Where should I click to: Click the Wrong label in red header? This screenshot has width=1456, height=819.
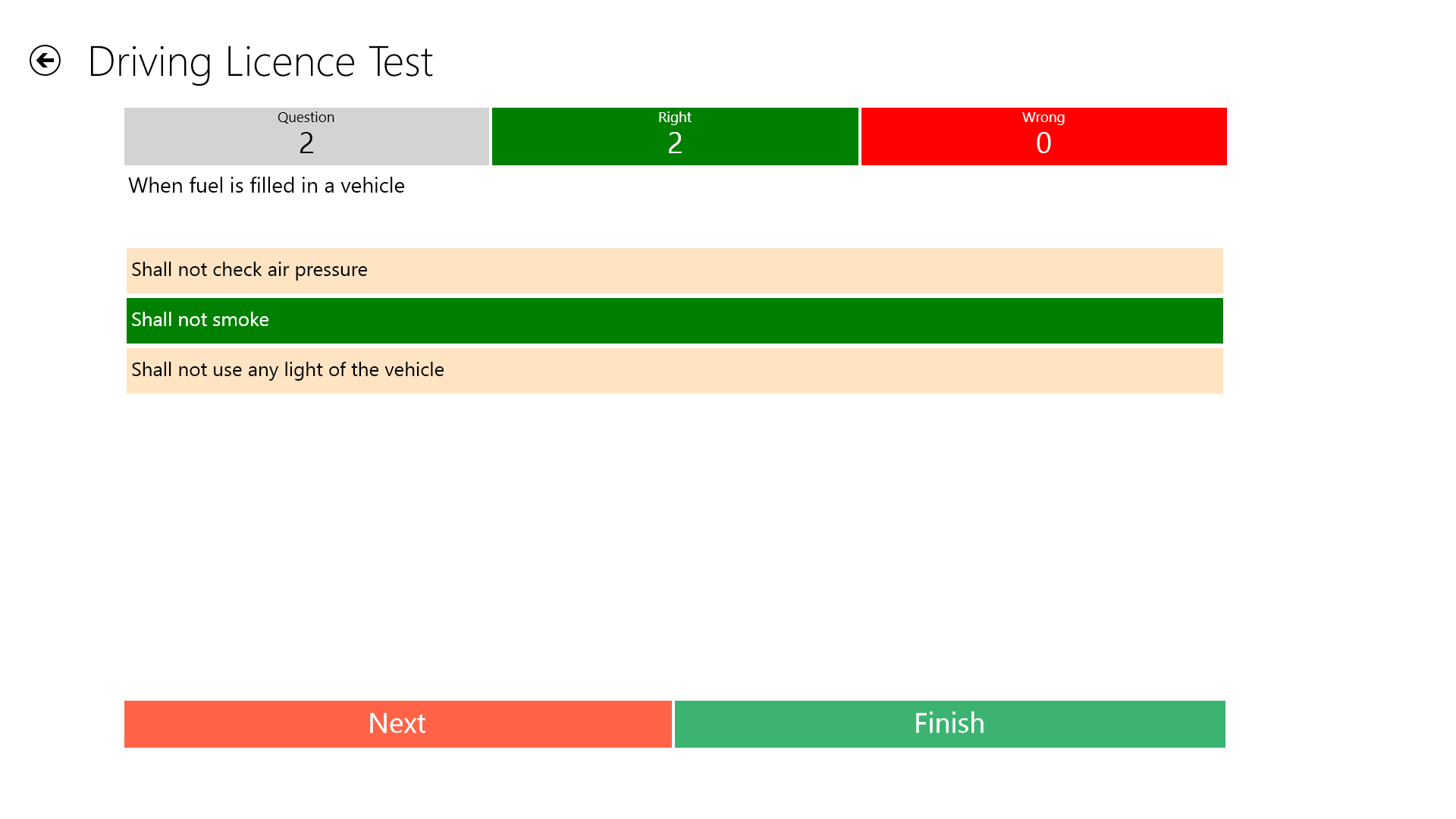click(1043, 118)
